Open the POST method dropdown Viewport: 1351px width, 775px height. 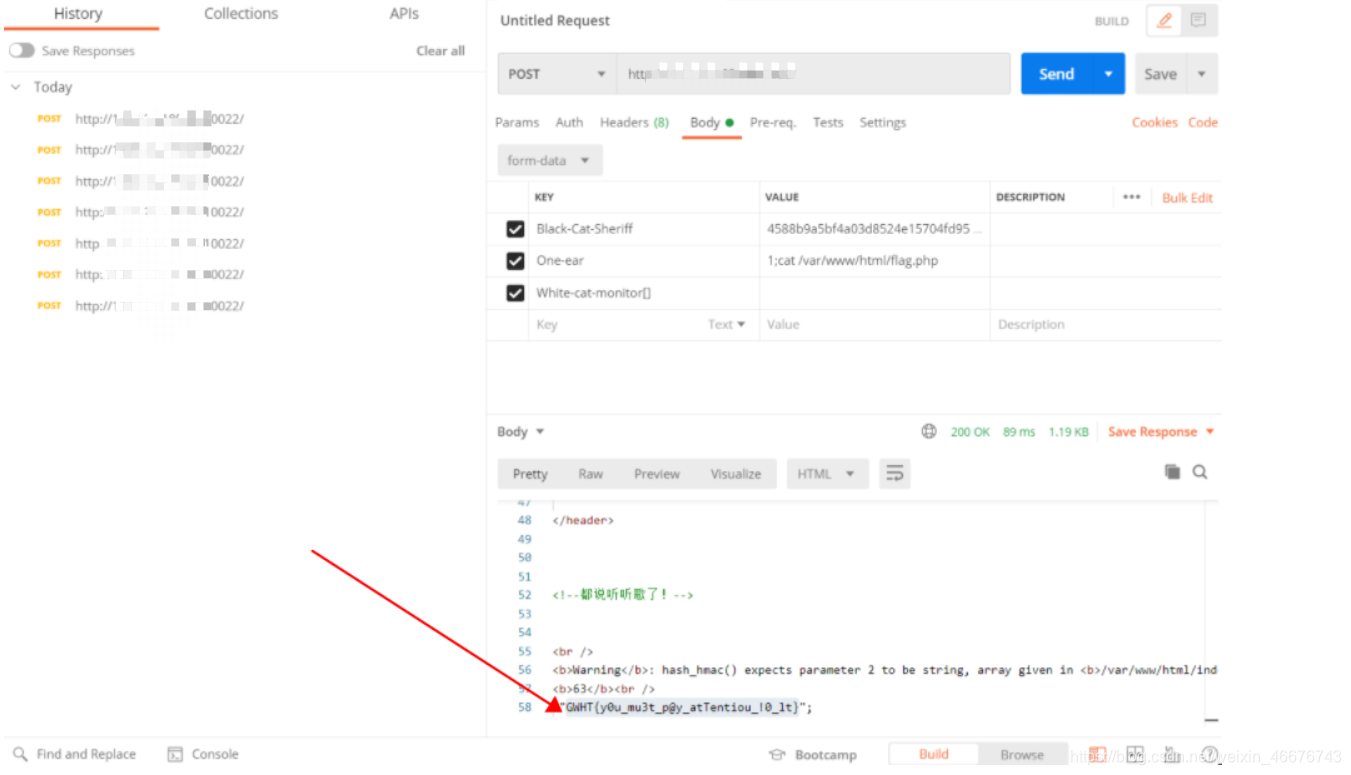(x=557, y=74)
